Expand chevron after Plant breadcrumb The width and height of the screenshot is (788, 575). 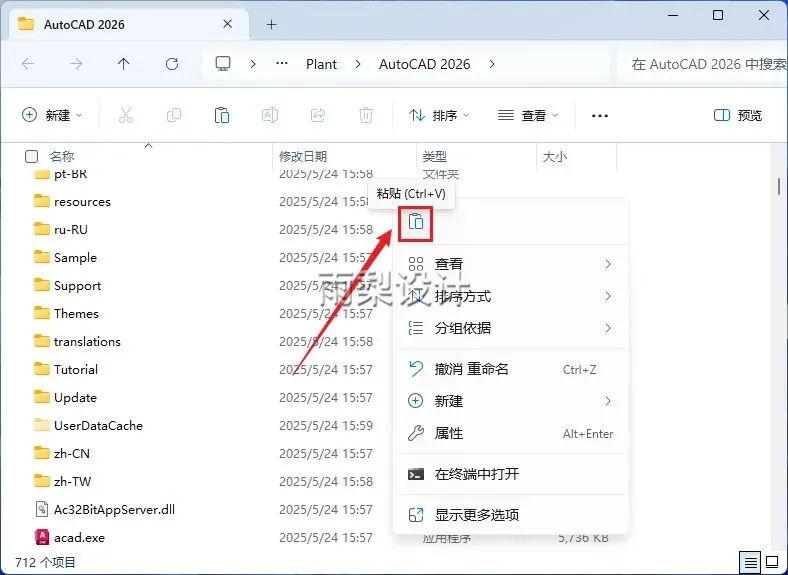point(358,64)
